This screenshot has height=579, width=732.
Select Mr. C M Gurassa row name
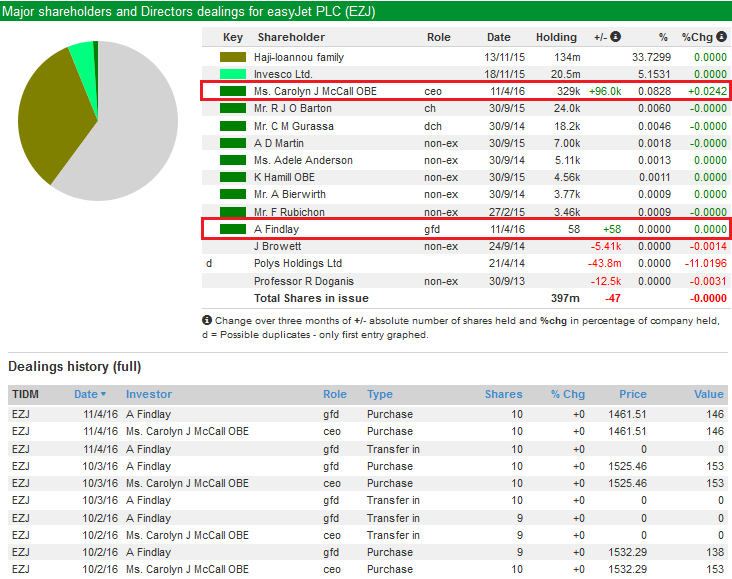pos(294,126)
